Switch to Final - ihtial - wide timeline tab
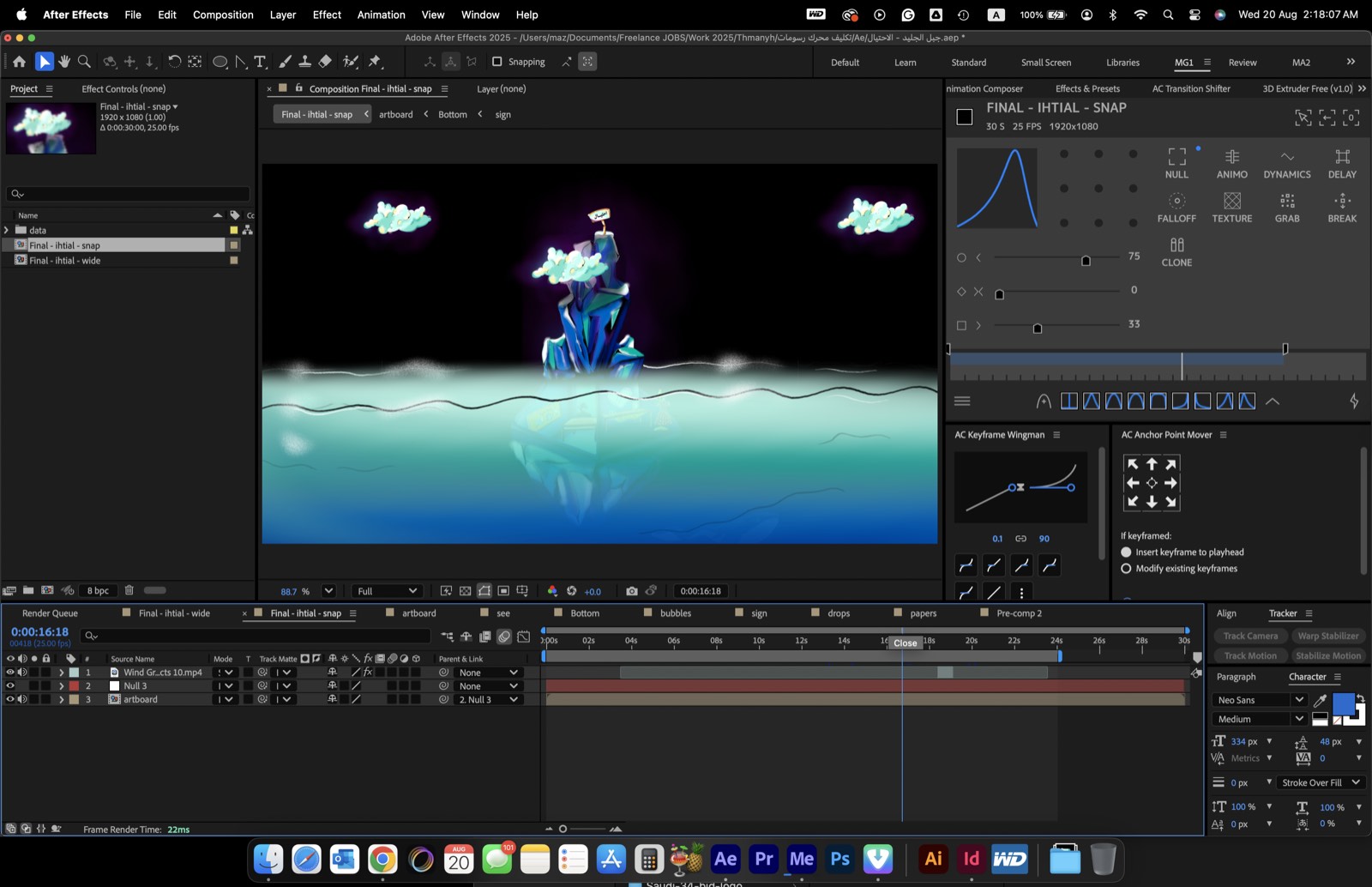The width and height of the screenshot is (1372, 887). click(x=174, y=613)
